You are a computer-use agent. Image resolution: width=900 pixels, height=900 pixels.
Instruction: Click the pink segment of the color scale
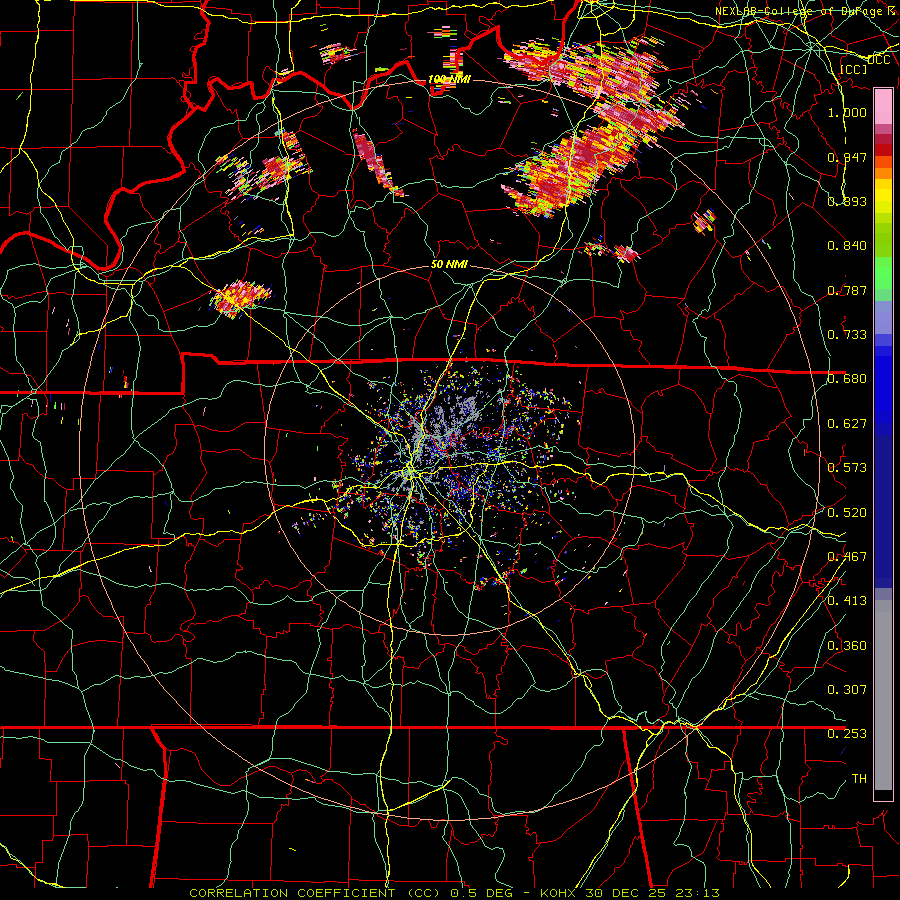(x=883, y=106)
